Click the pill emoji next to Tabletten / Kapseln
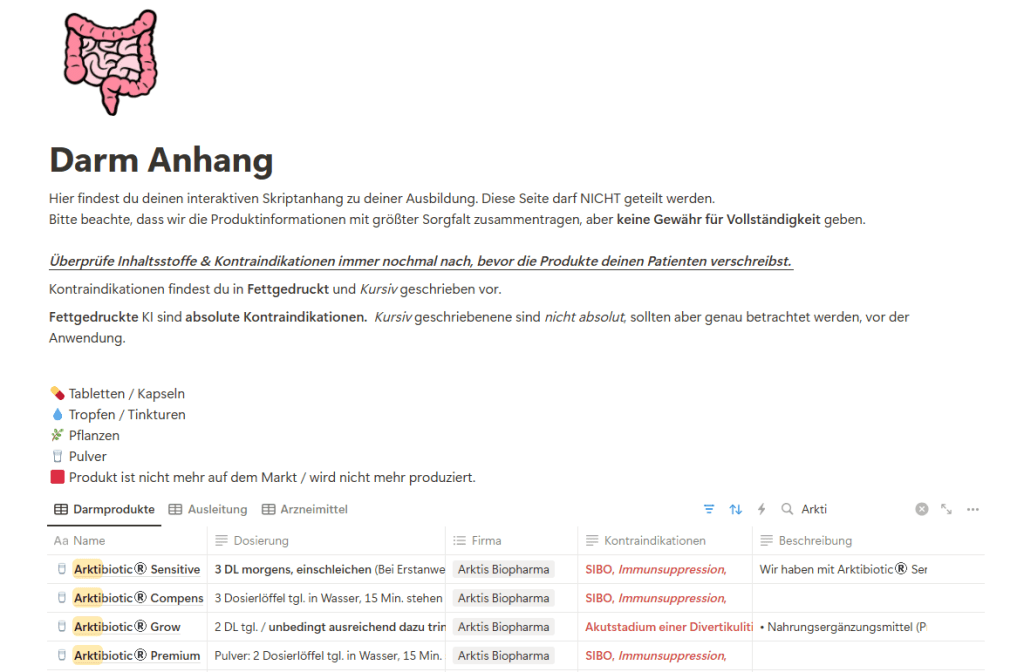The width and height of the screenshot is (1024, 672). (57, 393)
